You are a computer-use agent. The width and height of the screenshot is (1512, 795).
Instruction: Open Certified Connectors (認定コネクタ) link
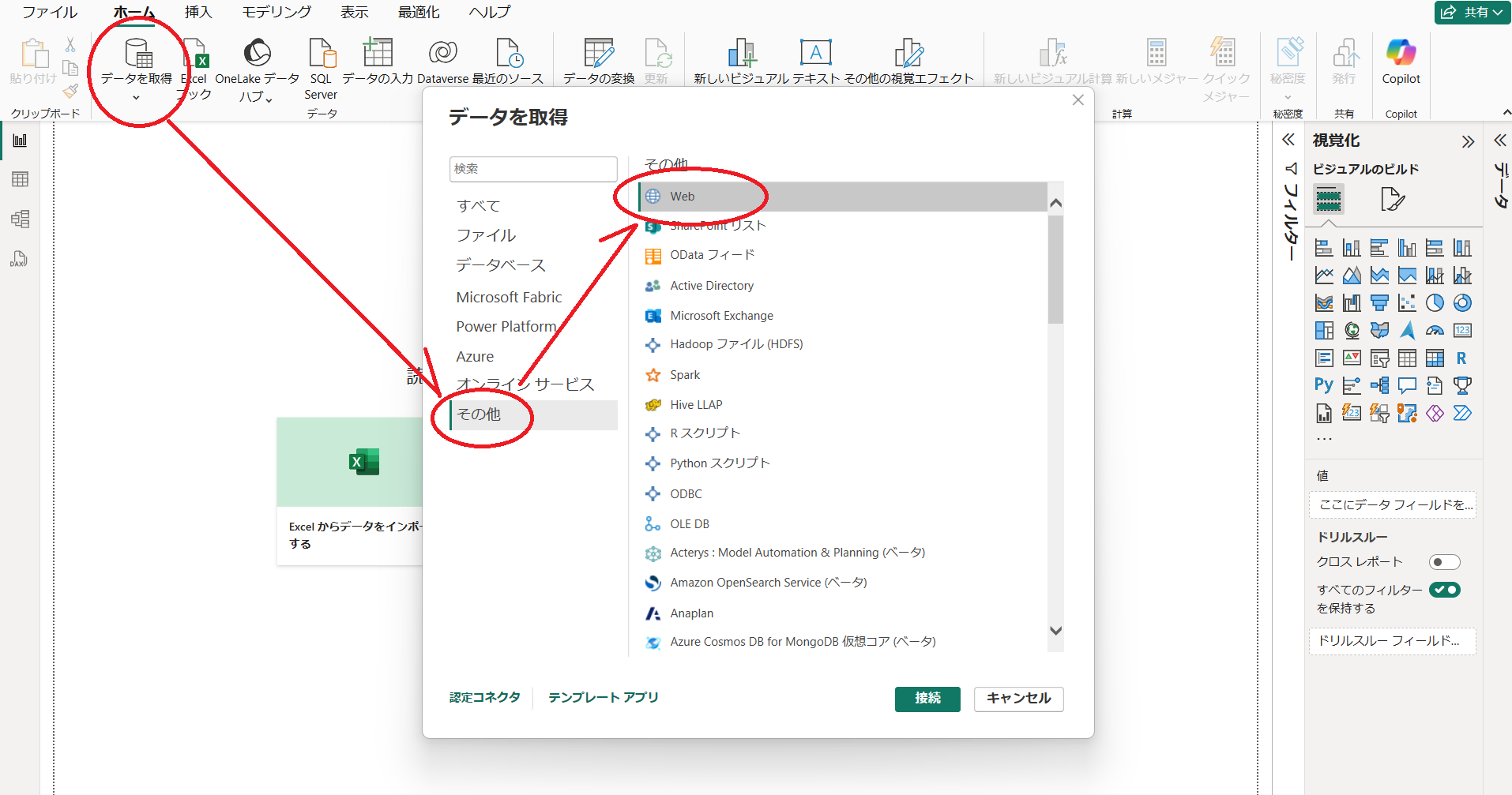pos(485,697)
